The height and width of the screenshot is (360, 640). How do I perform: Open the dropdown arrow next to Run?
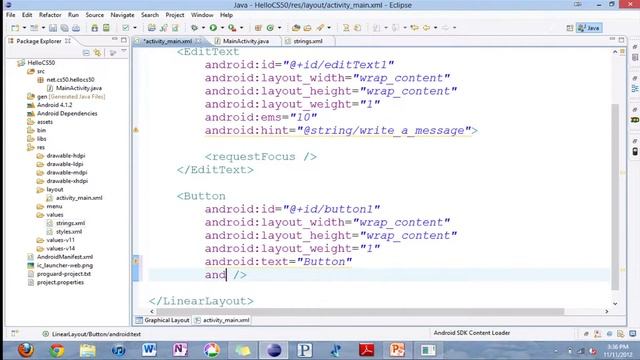(222, 28)
